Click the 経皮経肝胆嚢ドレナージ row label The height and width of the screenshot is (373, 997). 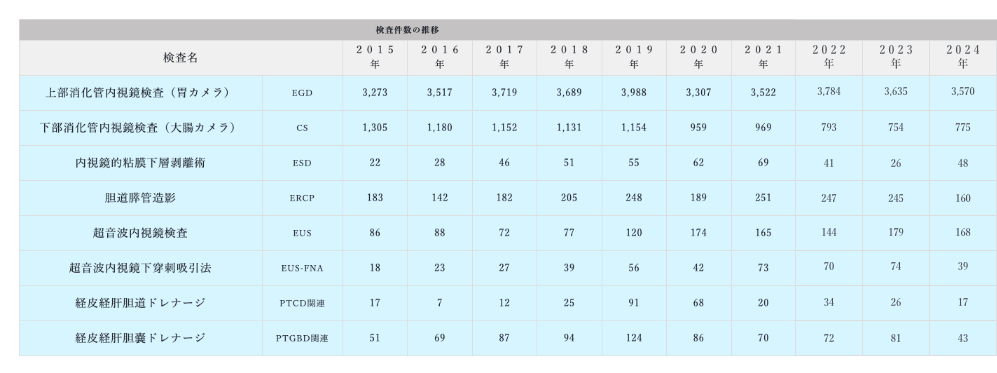[140, 338]
